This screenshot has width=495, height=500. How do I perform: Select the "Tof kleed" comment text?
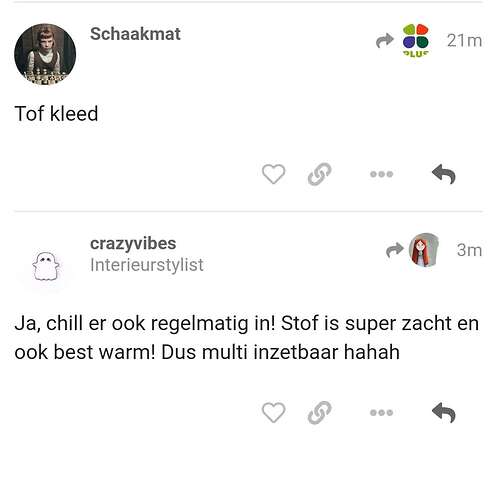click(x=56, y=114)
